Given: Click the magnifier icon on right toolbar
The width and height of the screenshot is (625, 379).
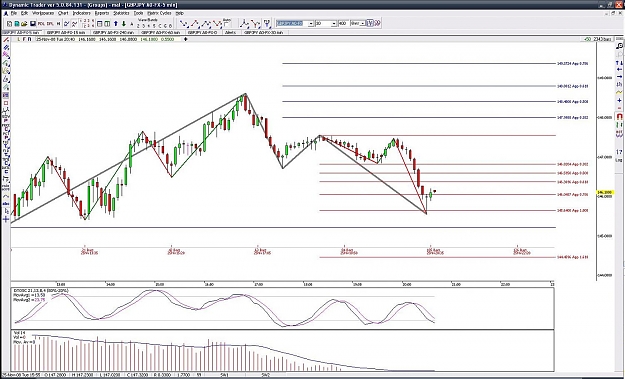Looking at the screenshot, I should (620, 46).
